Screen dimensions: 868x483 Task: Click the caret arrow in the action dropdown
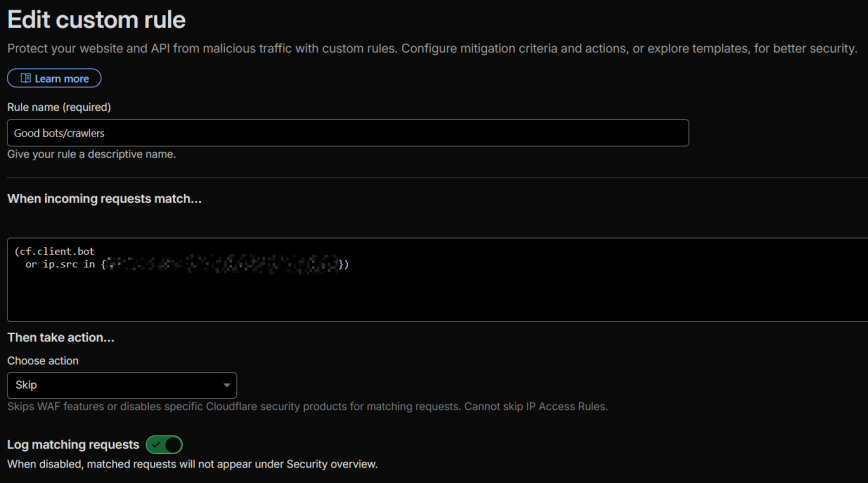tap(225, 385)
